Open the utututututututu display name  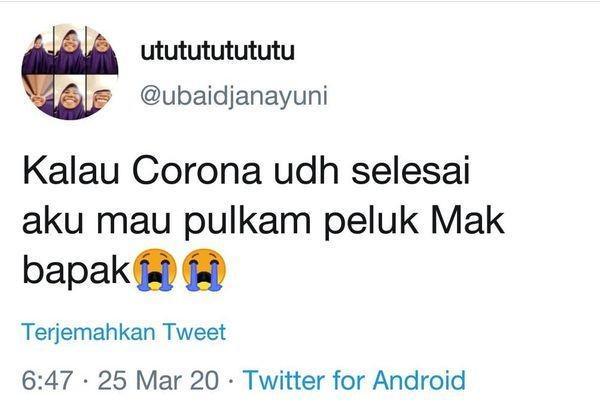217,51
